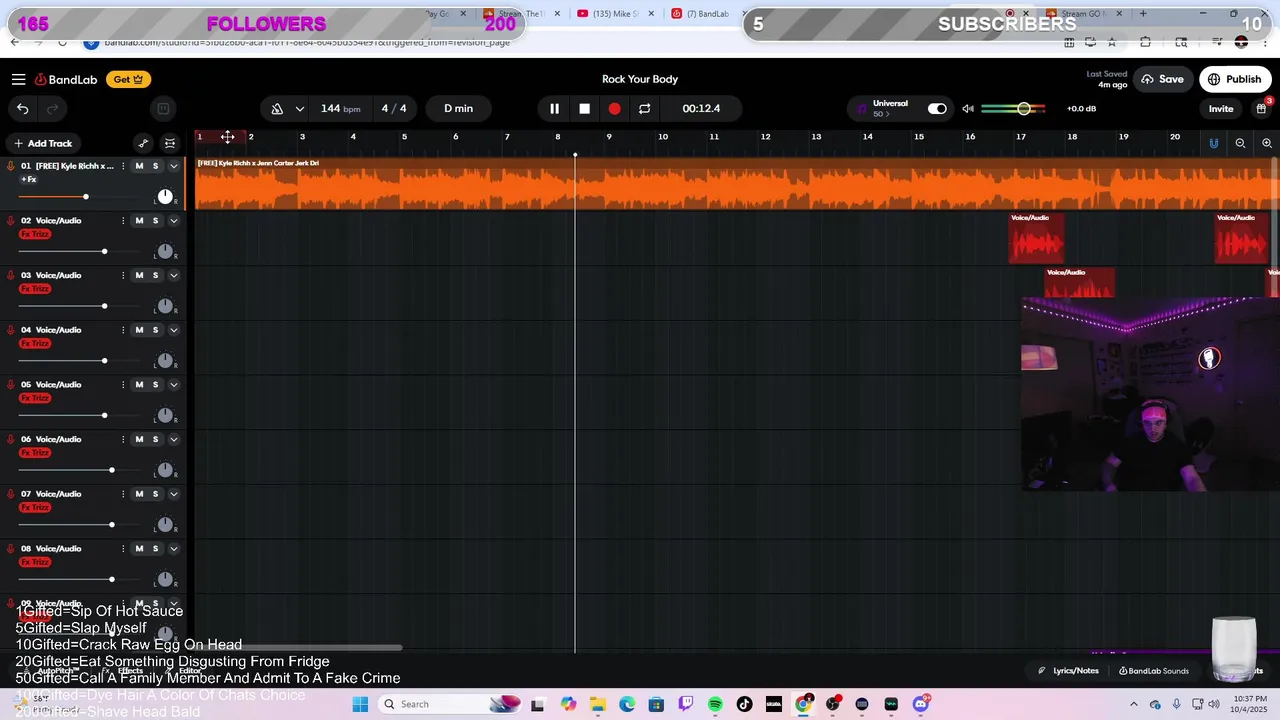
Task: Select Voice/Audio clip at bar 17
Action: 1036,238
